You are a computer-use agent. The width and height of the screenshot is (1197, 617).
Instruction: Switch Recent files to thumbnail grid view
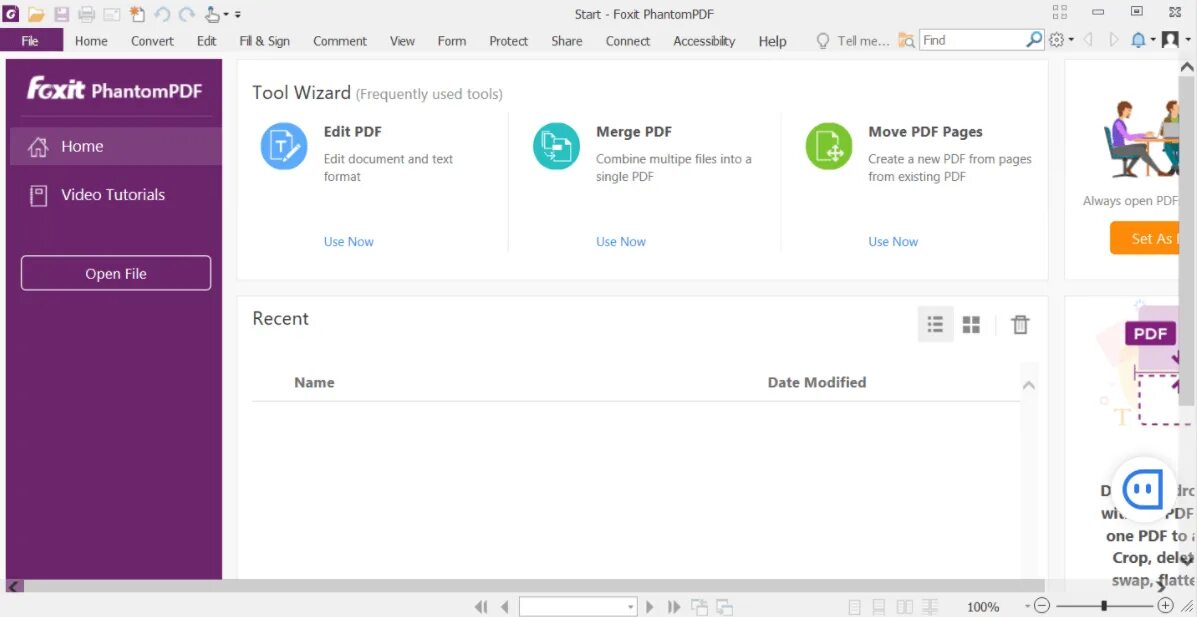(x=971, y=325)
